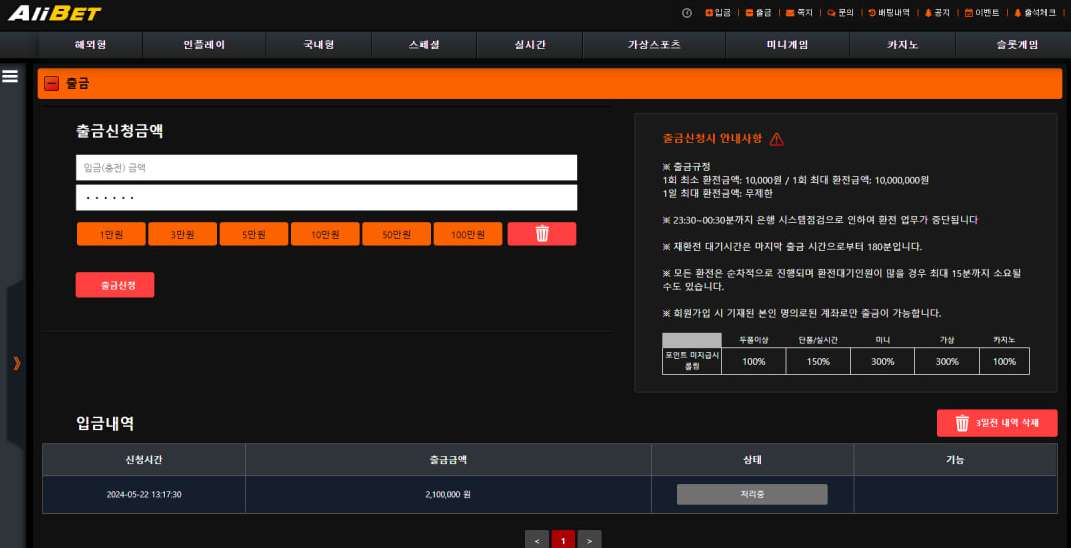The image size is (1071, 548).
Task: Open the hamburger sidebar menu
Action: pos(11,76)
